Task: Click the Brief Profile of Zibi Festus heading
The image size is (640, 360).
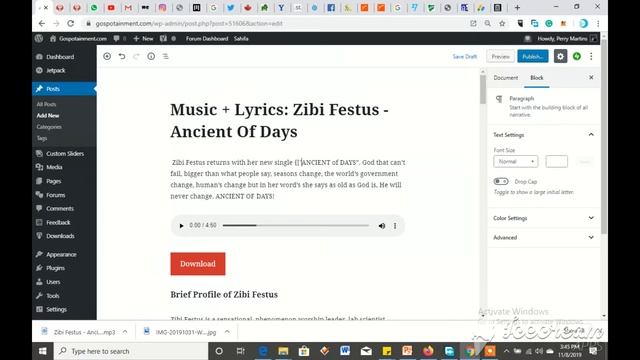Action: tap(224, 294)
